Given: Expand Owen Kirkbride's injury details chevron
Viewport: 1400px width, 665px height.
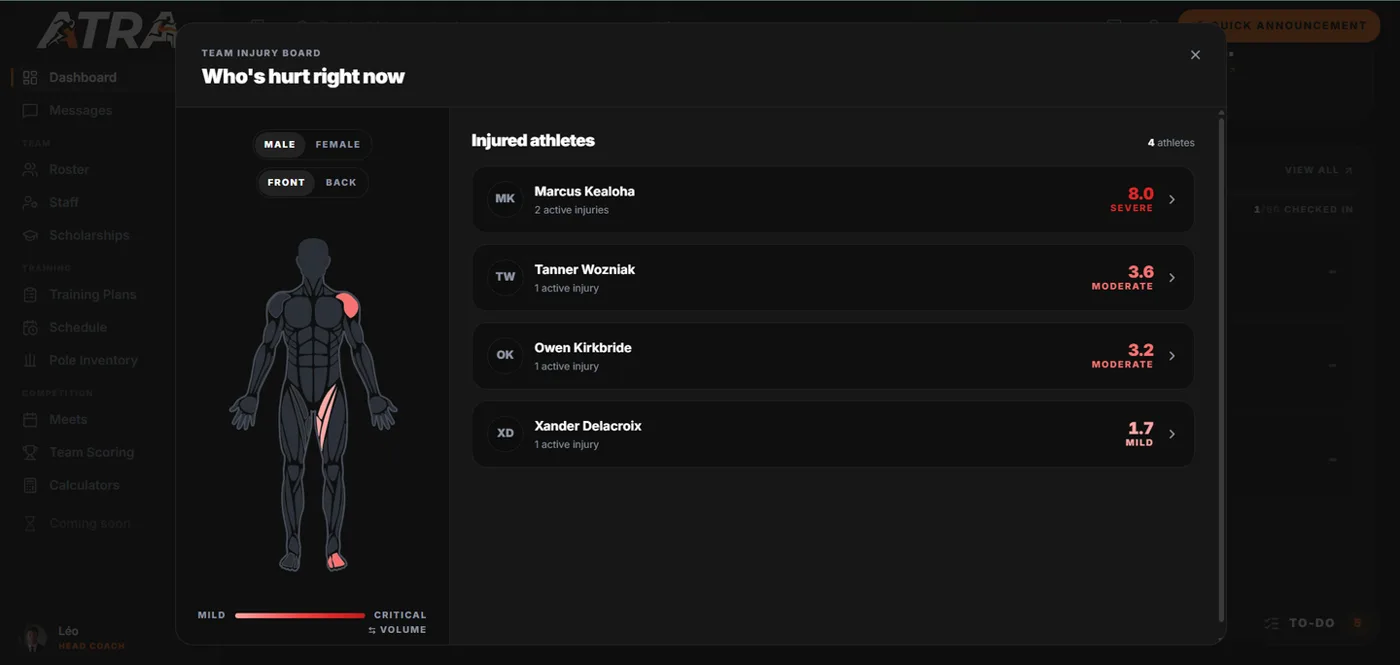Looking at the screenshot, I should (x=1172, y=356).
